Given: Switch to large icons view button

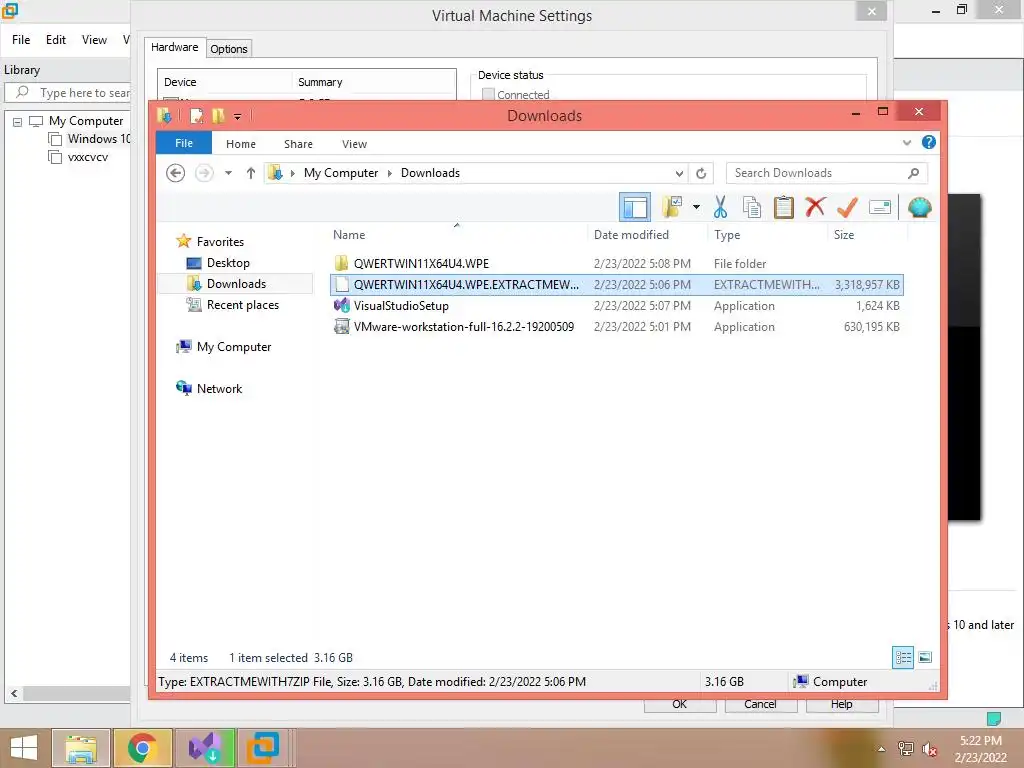Looking at the screenshot, I should click(925, 658).
